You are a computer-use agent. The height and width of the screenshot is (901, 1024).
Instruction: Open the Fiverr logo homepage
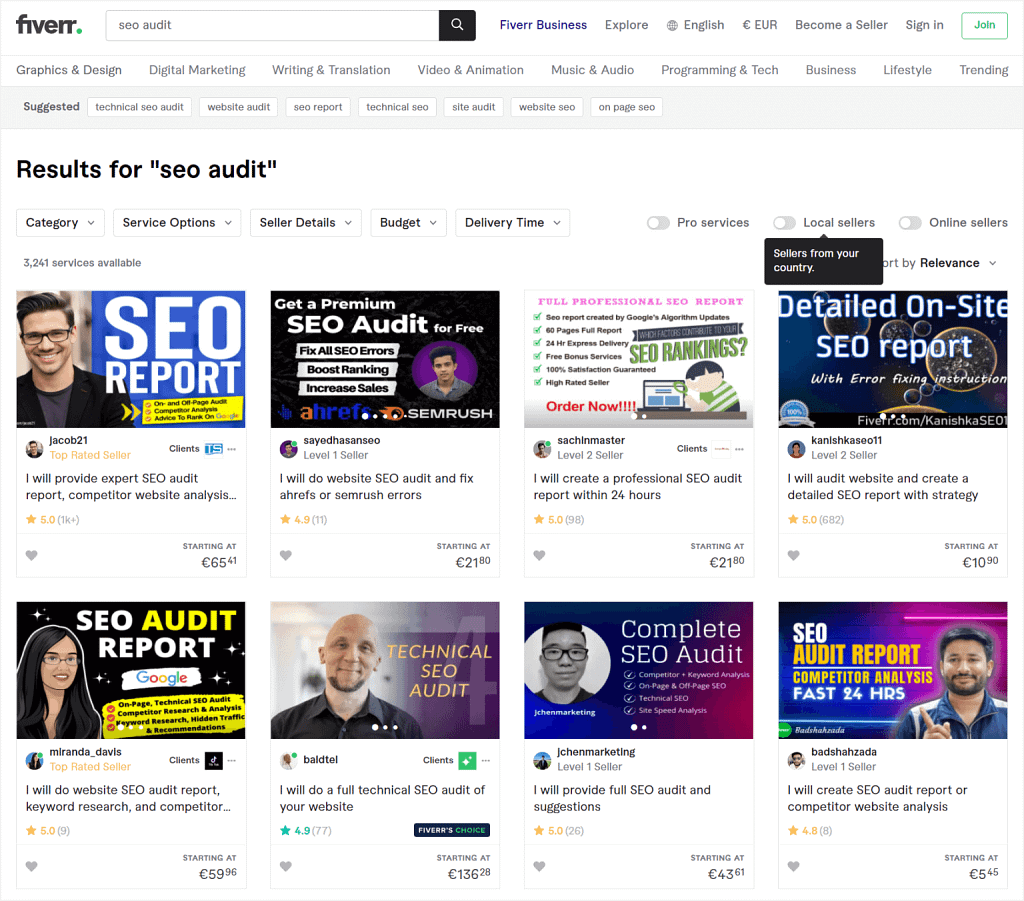click(x=49, y=25)
